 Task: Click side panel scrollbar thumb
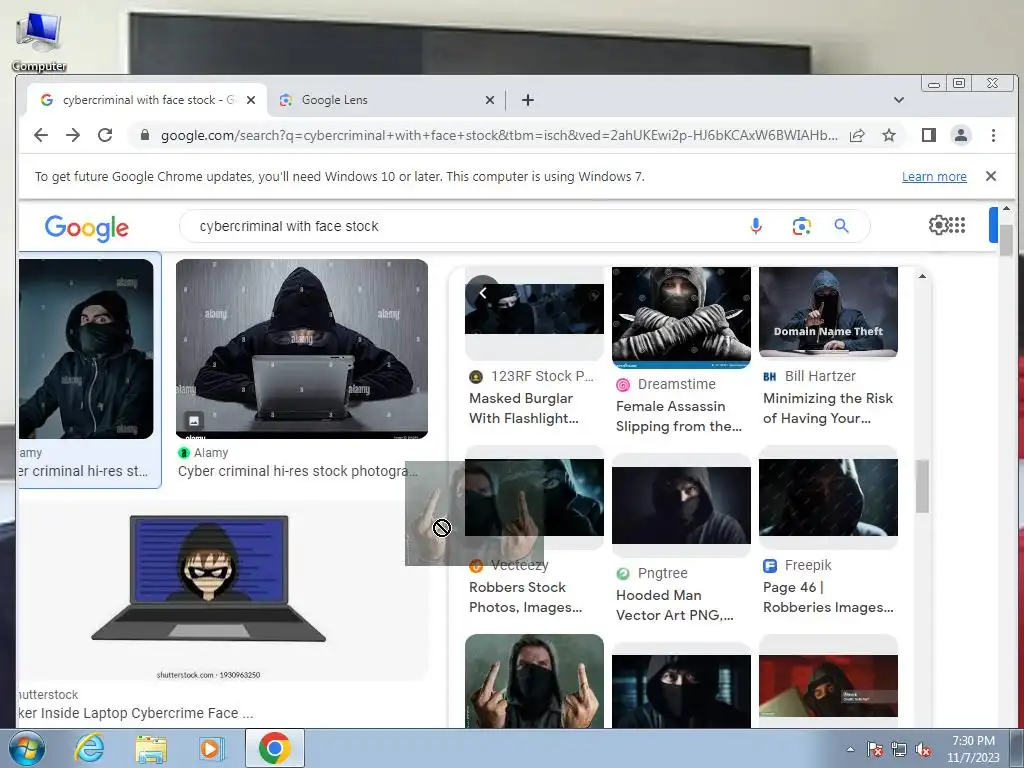click(922, 486)
